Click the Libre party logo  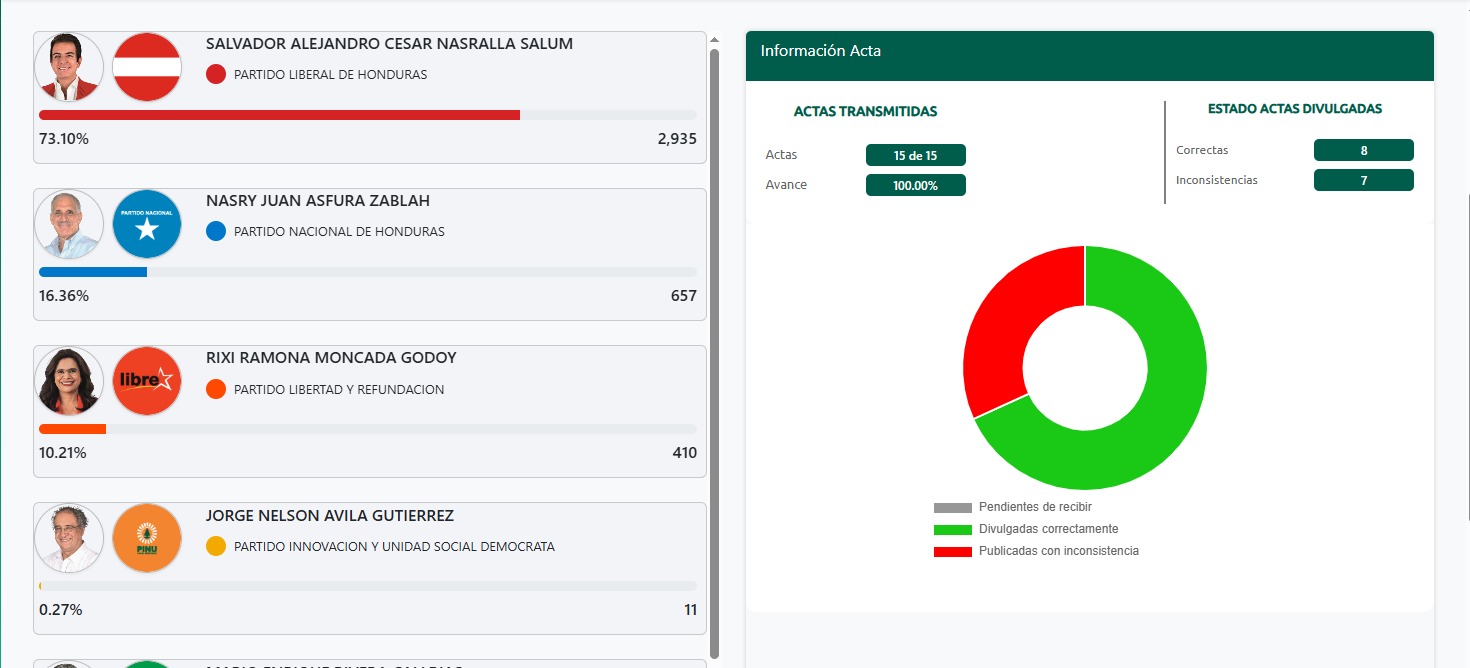147,381
